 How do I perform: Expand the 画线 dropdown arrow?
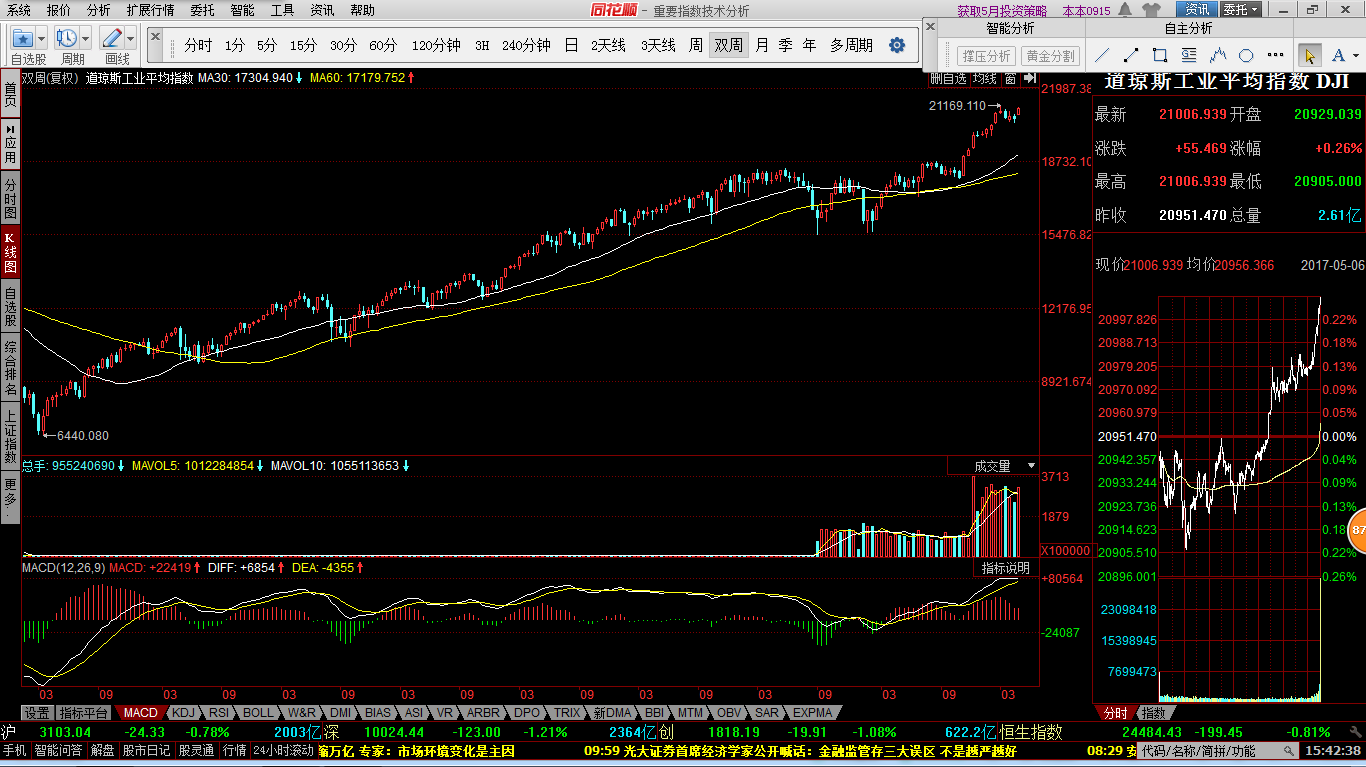130,39
